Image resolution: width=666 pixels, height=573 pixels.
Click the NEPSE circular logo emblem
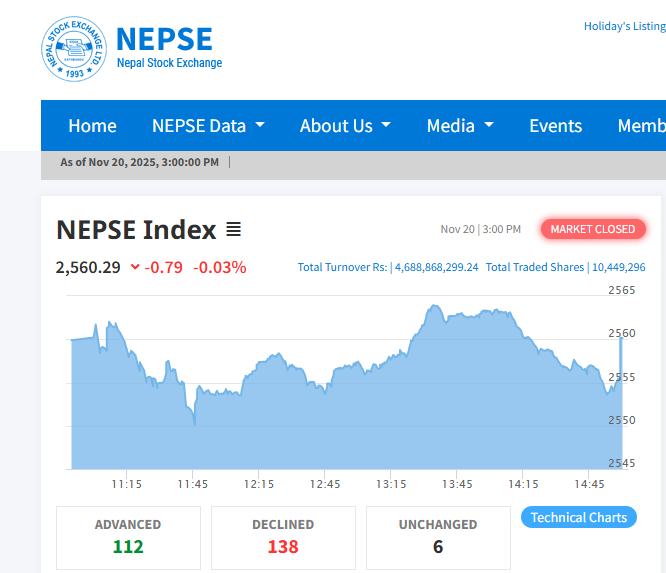click(73, 49)
